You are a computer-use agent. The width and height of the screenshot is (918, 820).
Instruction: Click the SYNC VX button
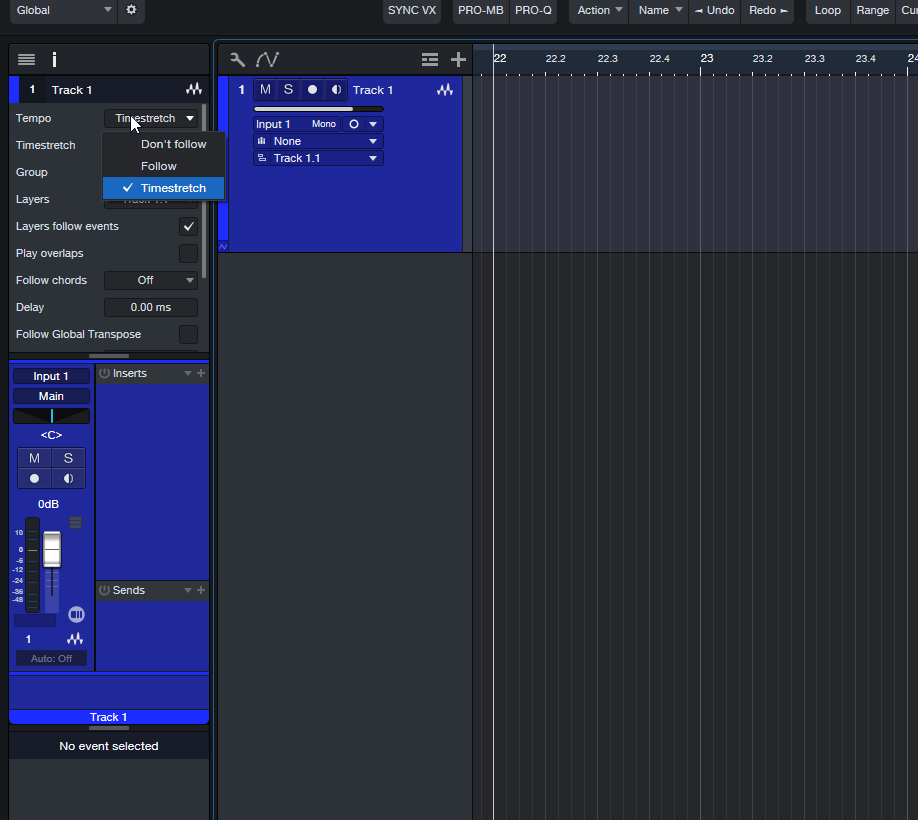412,10
